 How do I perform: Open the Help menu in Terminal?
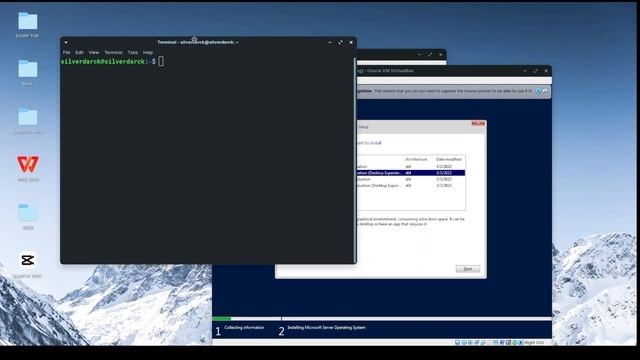tap(148, 53)
